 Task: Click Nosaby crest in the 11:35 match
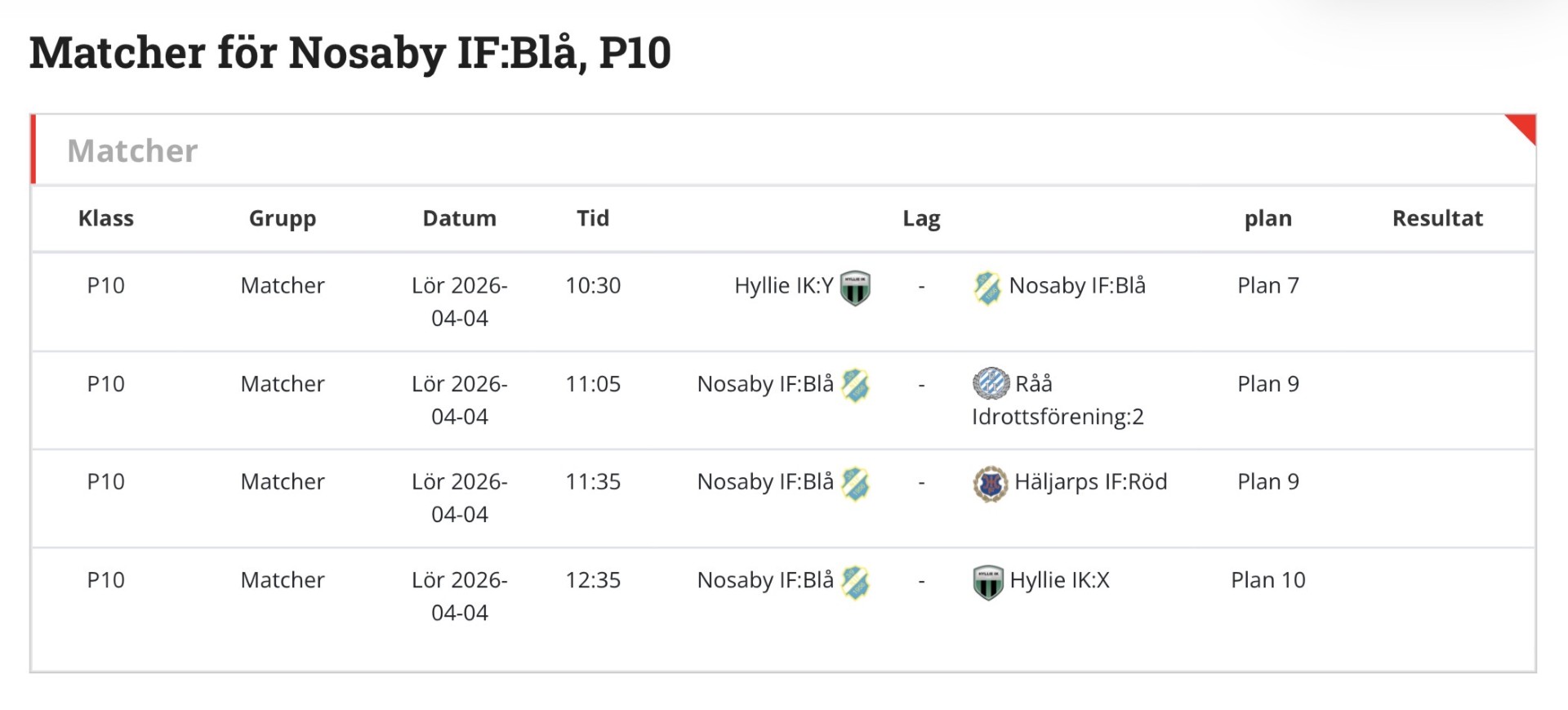click(x=855, y=484)
